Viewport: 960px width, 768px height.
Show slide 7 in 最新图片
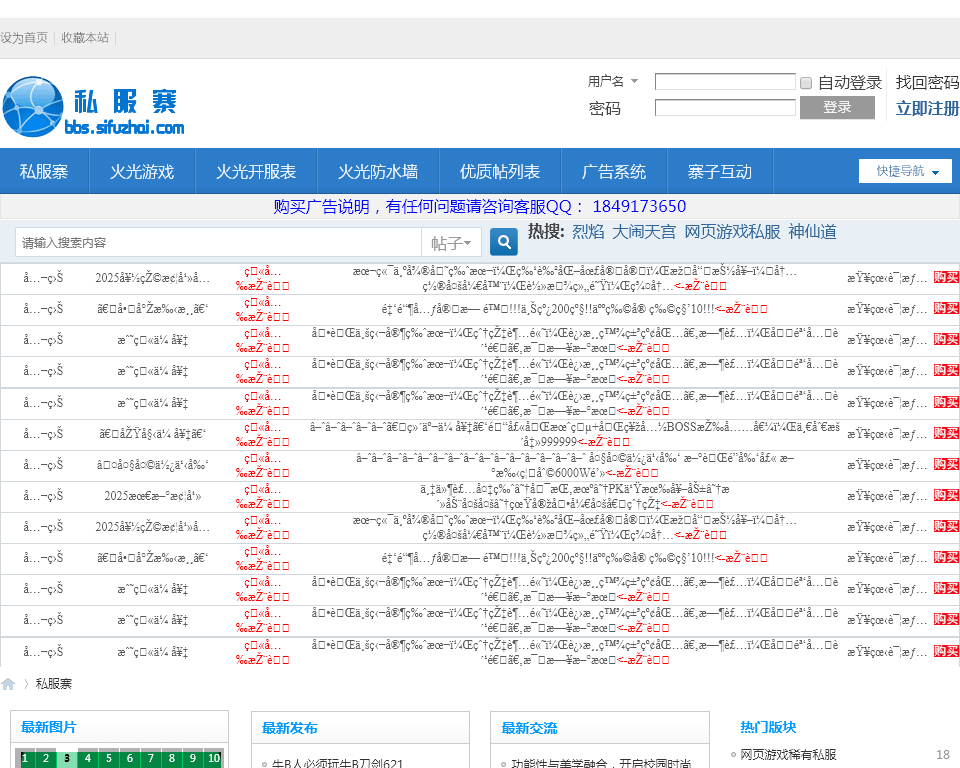[151, 758]
